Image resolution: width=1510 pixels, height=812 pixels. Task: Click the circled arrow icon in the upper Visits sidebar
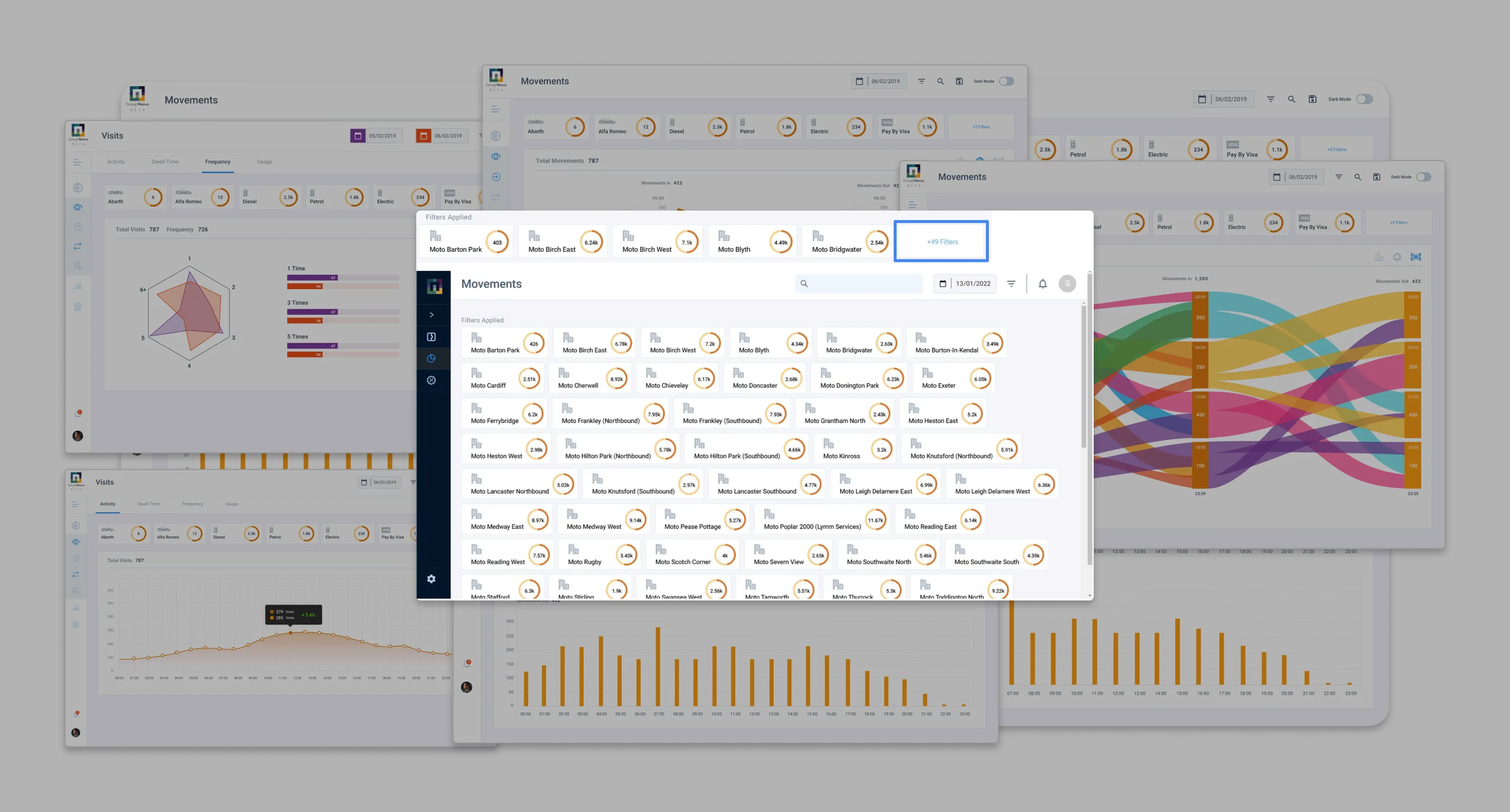point(78,227)
